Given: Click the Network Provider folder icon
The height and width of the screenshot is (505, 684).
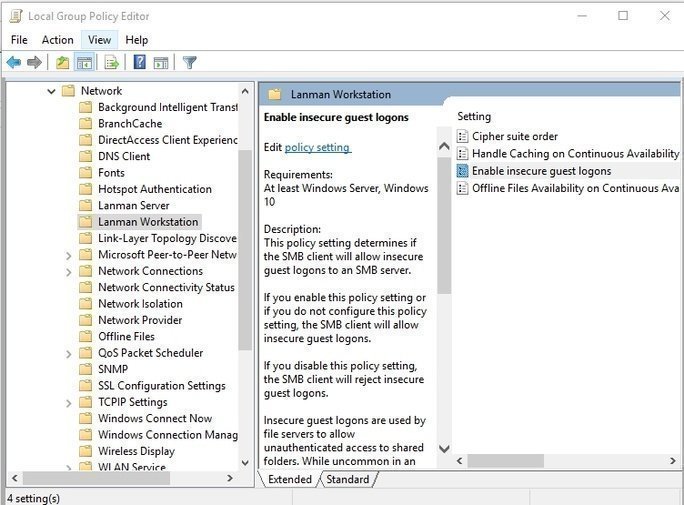Looking at the screenshot, I should [86, 320].
